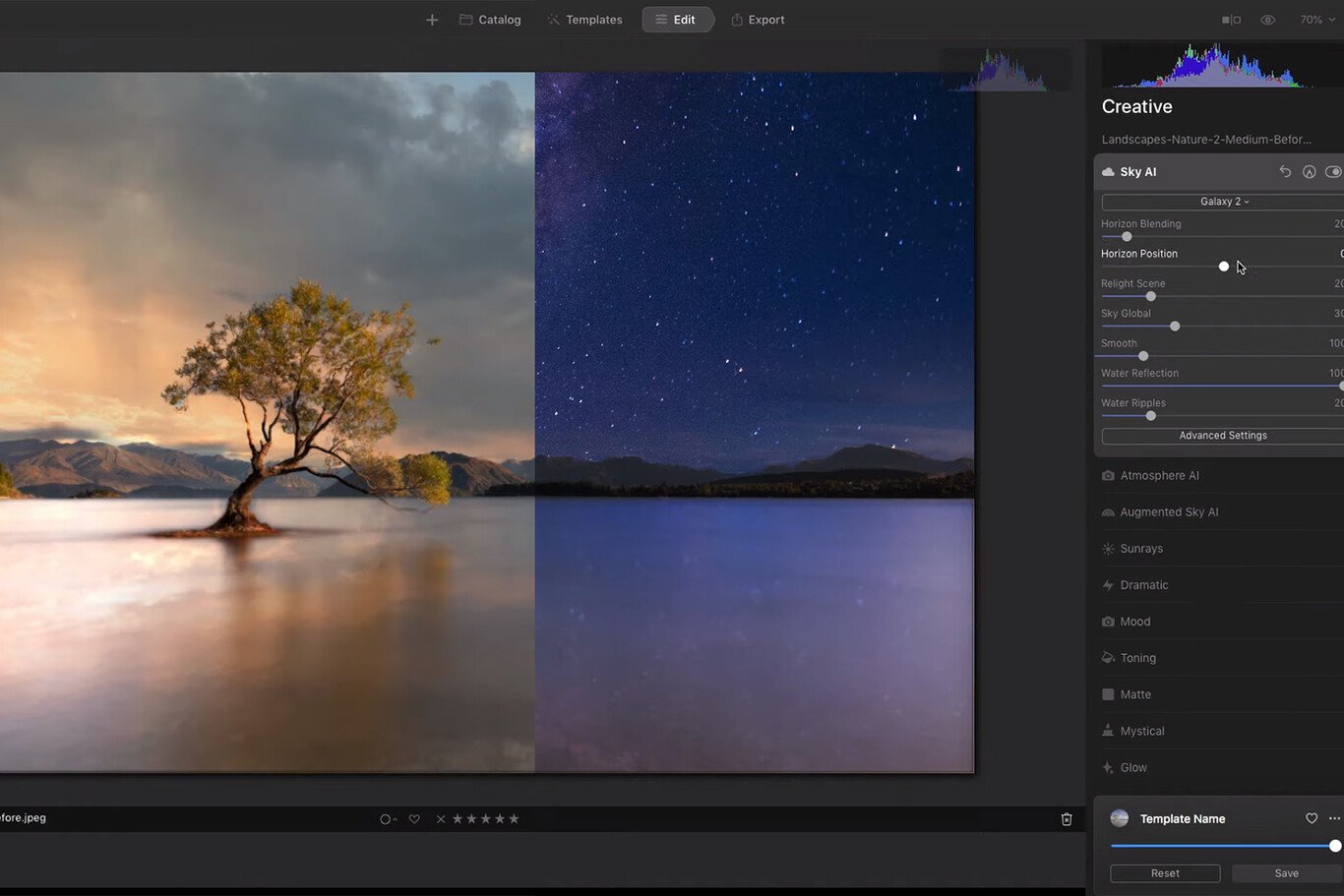Switch to the Edit tab
This screenshot has height=896, width=1344.
click(x=677, y=20)
